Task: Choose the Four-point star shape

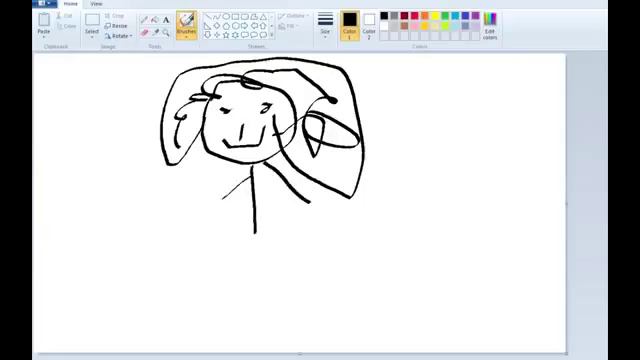Action: coord(217,35)
